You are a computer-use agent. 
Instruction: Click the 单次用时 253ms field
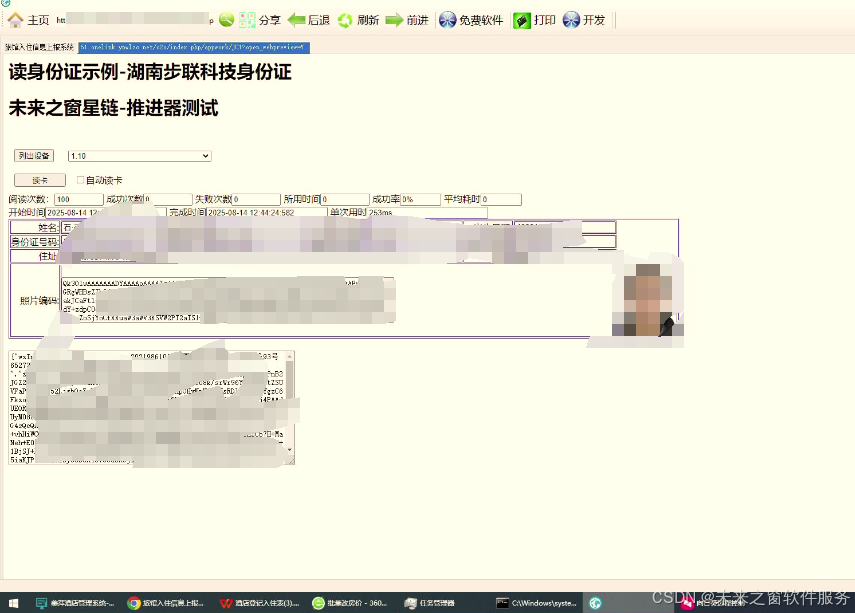pyautogui.click(x=426, y=212)
